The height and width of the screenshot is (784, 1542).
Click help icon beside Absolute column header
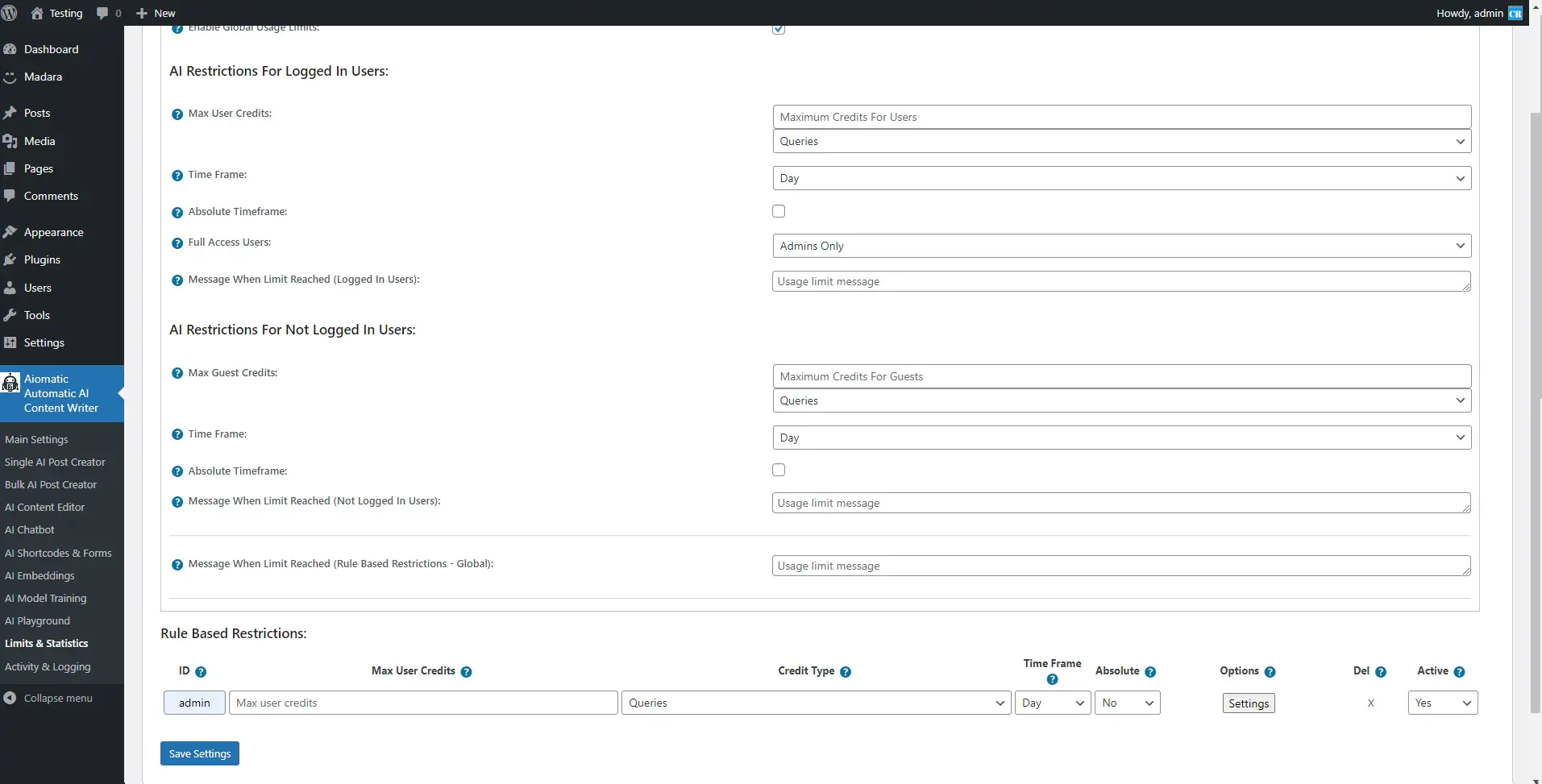(x=1150, y=672)
